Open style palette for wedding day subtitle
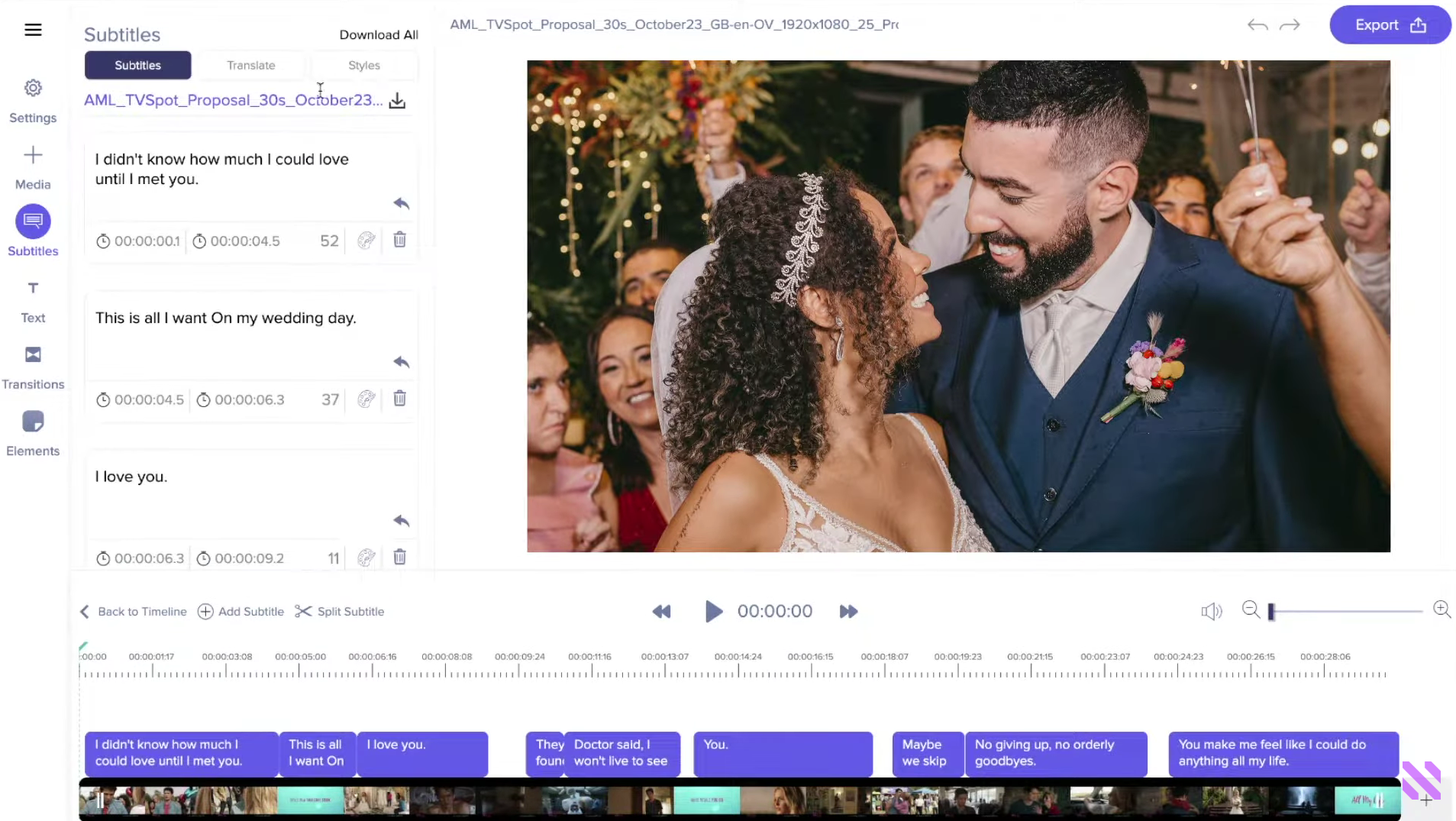The width and height of the screenshot is (1456, 821). coord(366,399)
